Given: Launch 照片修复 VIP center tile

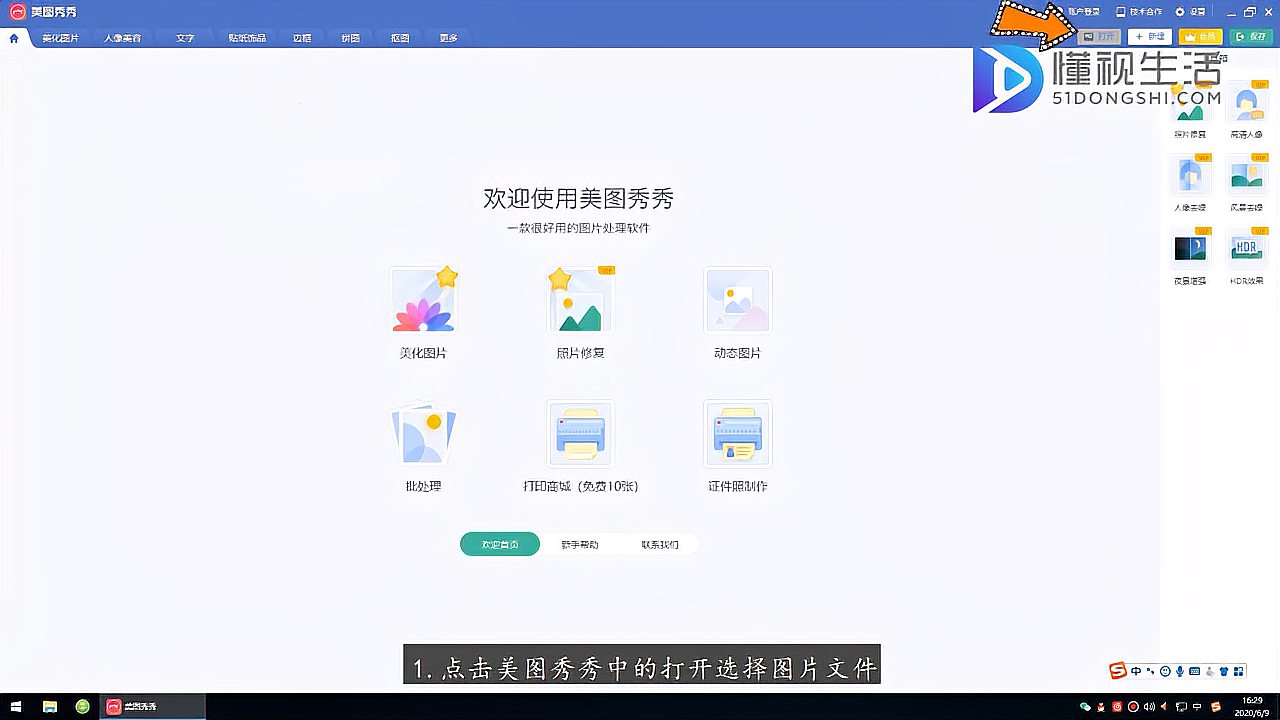Looking at the screenshot, I should 580,300.
